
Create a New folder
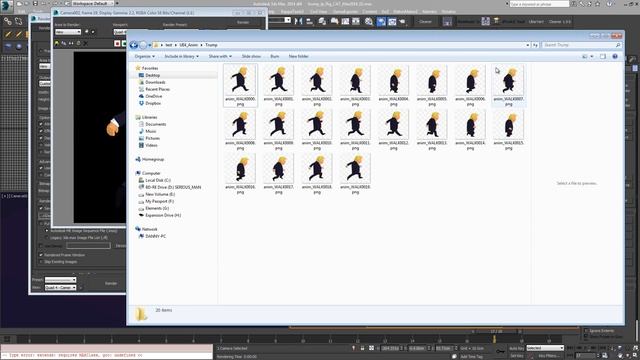pyautogui.click(x=298, y=56)
